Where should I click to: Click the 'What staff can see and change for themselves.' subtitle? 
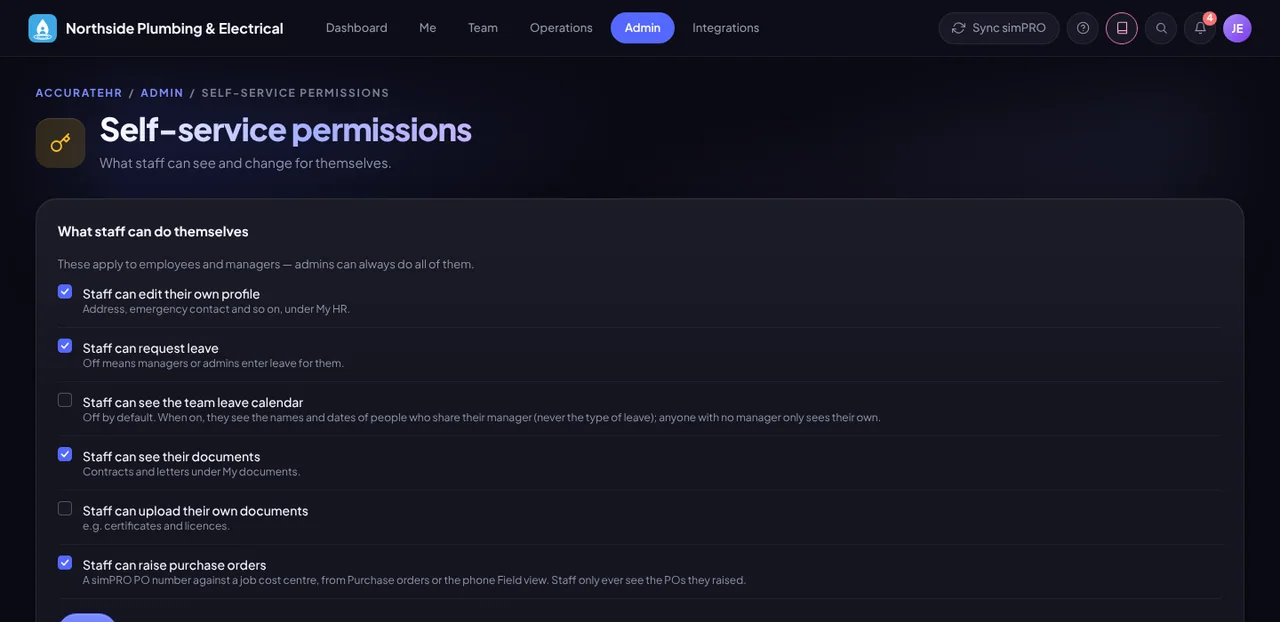click(245, 163)
